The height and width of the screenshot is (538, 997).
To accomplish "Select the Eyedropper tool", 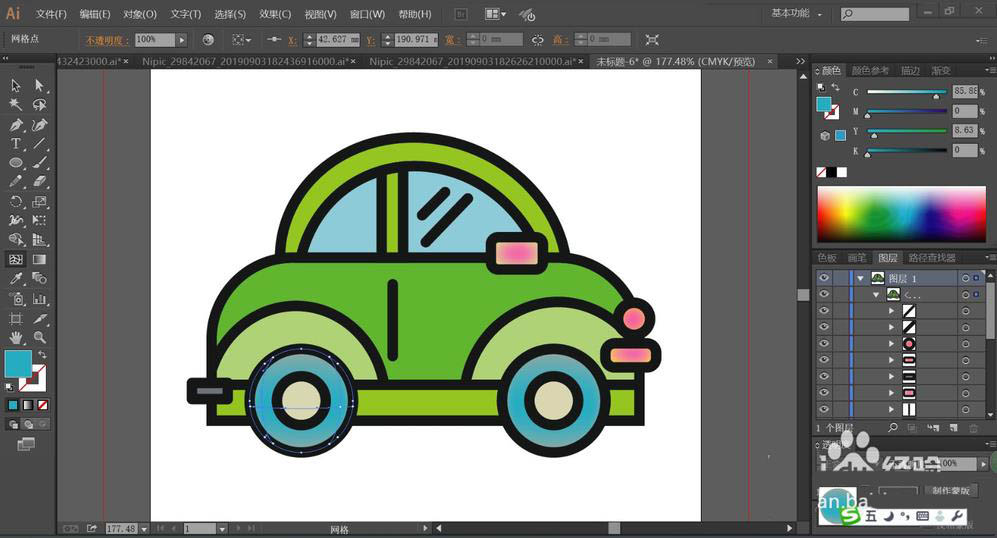I will pyautogui.click(x=16, y=279).
